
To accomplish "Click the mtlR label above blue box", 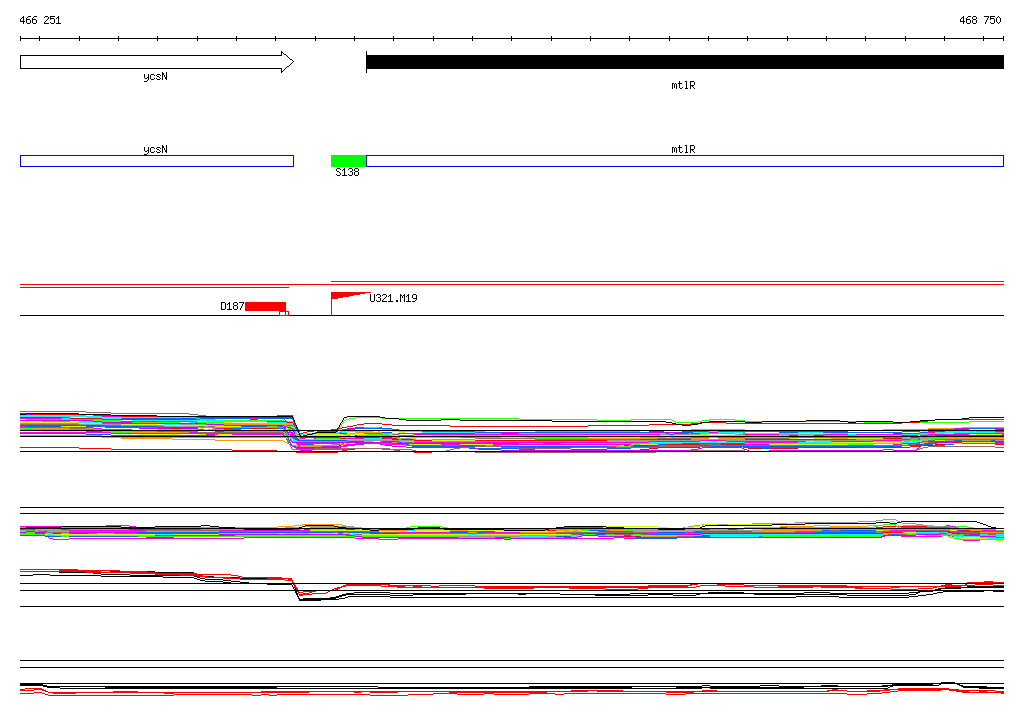I will click(683, 150).
